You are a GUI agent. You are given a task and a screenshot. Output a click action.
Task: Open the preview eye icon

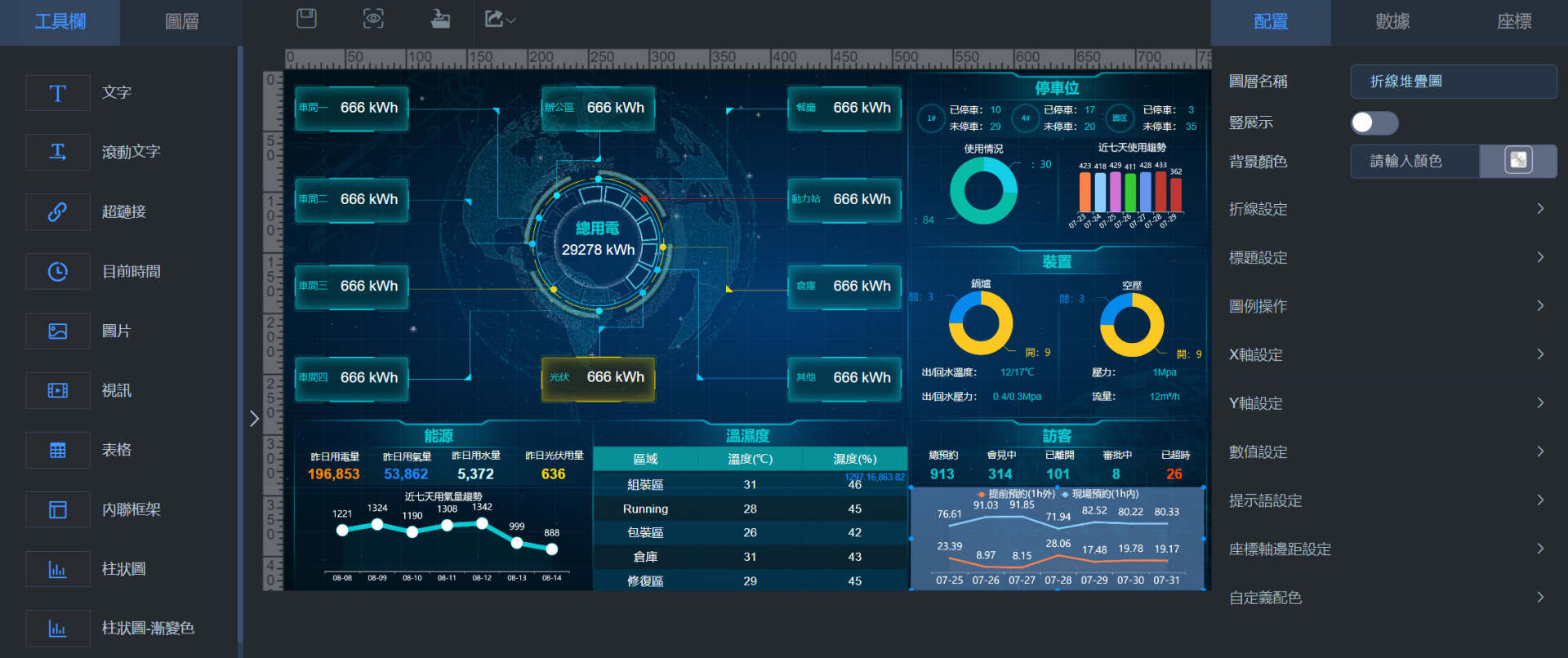click(373, 18)
